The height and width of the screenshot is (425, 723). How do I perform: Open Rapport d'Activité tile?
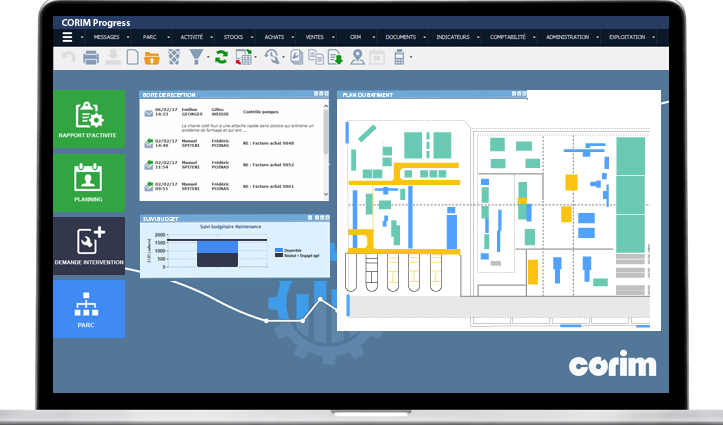pyautogui.click(x=89, y=119)
